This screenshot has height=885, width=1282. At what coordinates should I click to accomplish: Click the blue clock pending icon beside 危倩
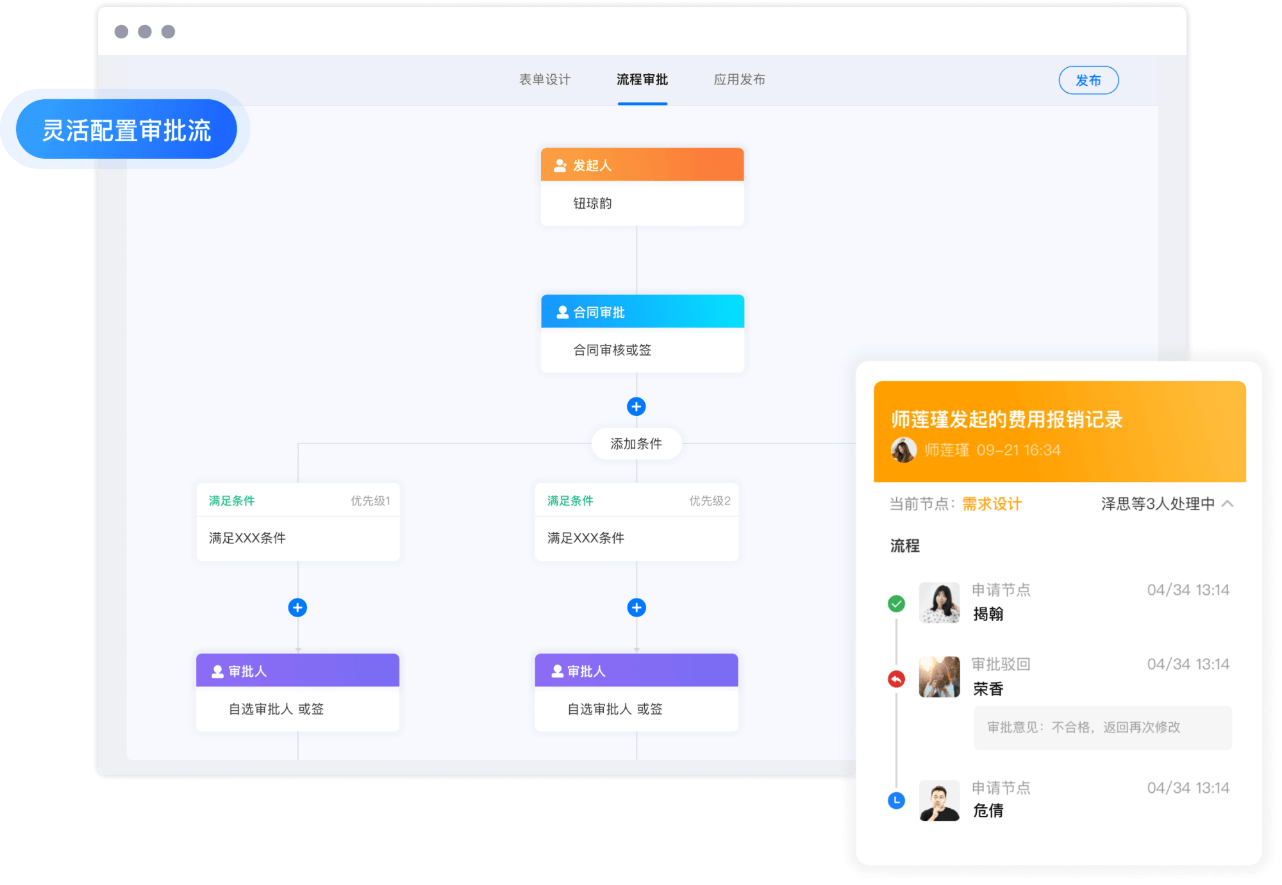[896, 801]
